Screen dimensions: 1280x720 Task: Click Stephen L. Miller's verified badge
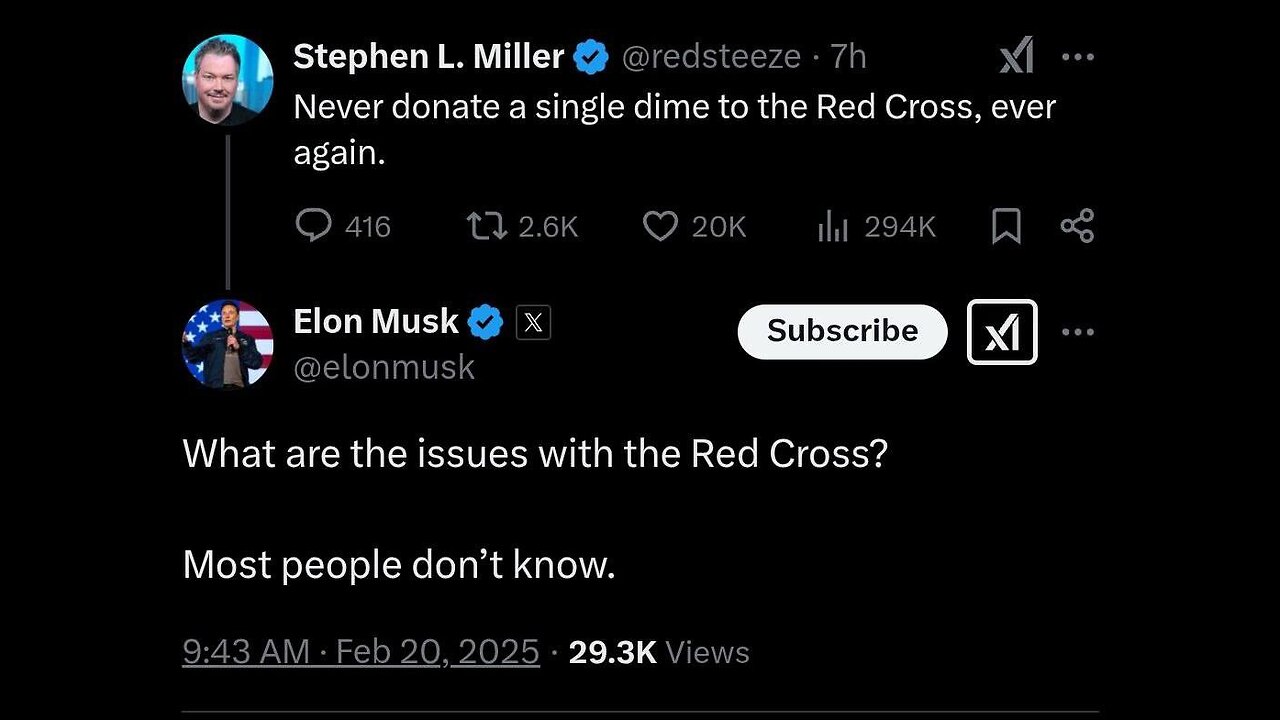pos(591,57)
